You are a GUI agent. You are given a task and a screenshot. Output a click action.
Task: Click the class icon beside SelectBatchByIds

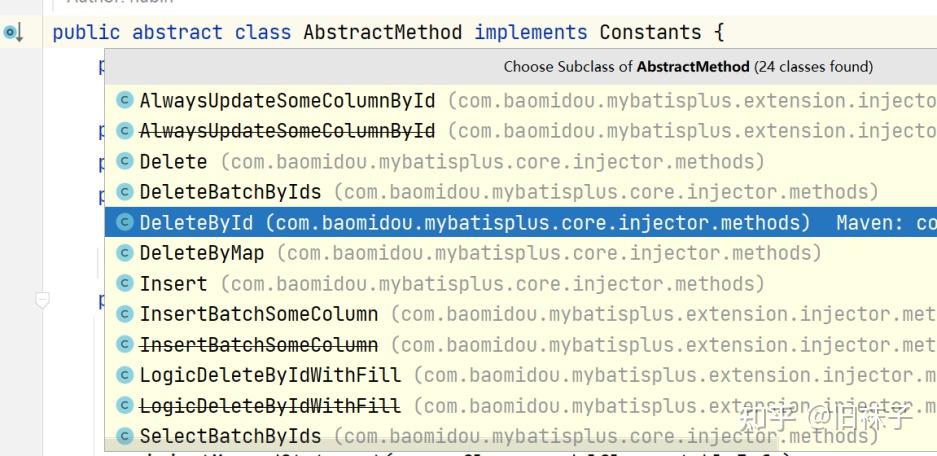click(125, 437)
